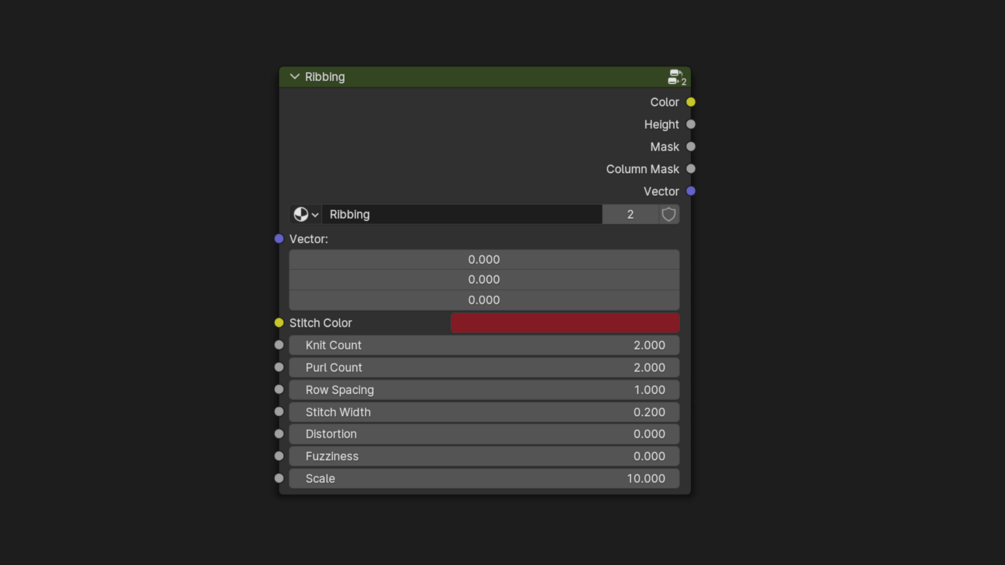Click the Purl Count value field
The width and height of the screenshot is (1005, 565).
coord(484,368)
